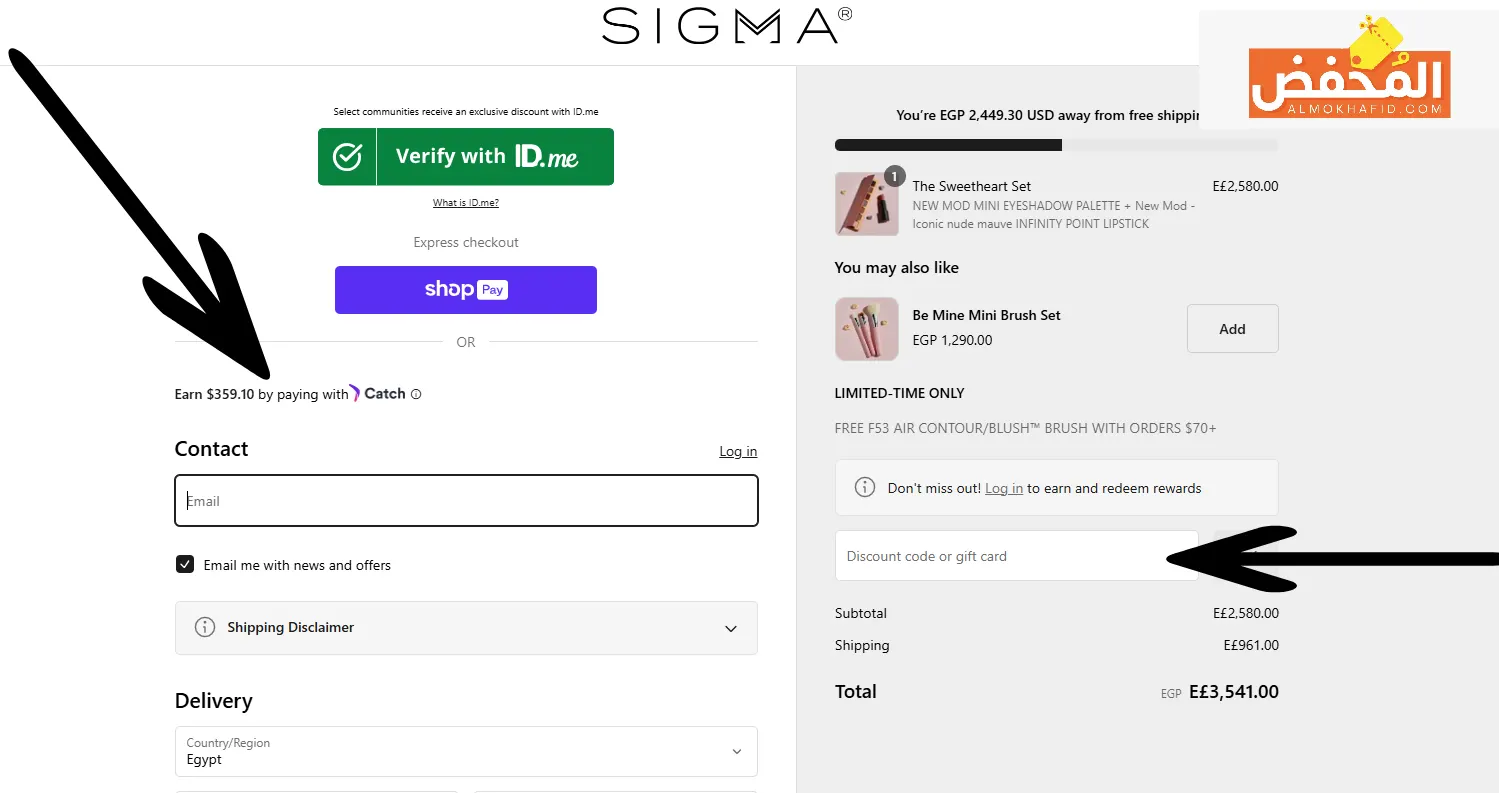Expand the Shipping Disclaimer section

click(x=466, y=628)
